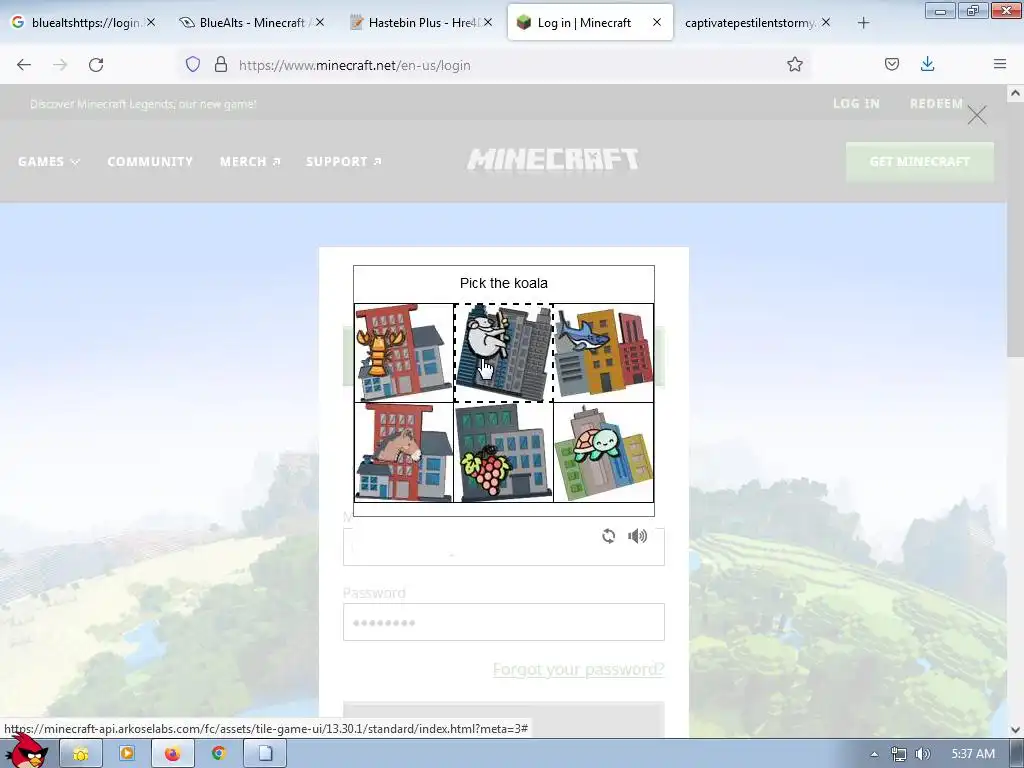Image resolution: width=1024 pixels, height=768 pixels.
Task: Dismiss the overlay with the X icon
Action: [976, 115]
